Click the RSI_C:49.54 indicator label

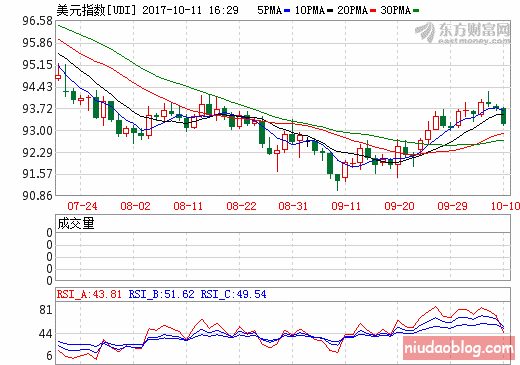233,294
